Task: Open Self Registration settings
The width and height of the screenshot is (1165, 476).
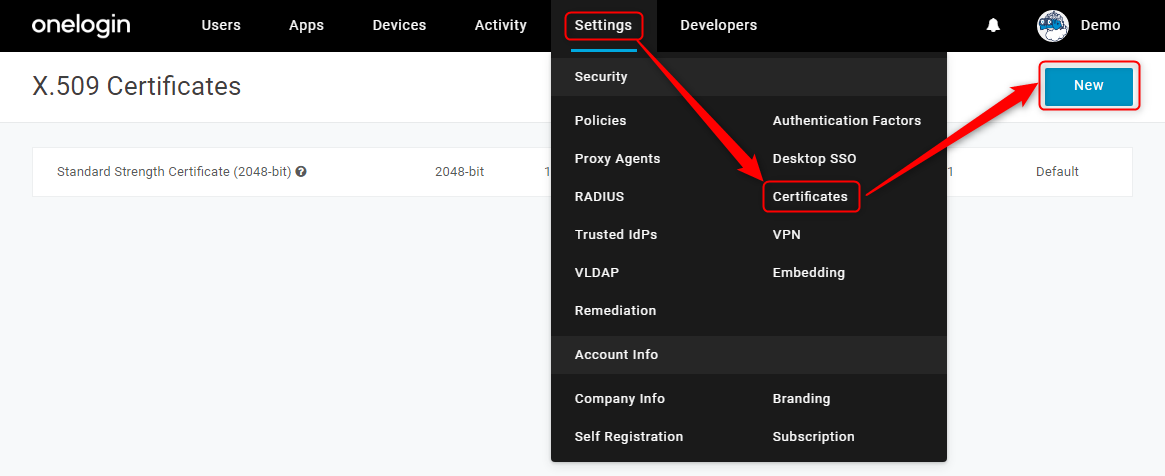Action: tap(629, 437)
